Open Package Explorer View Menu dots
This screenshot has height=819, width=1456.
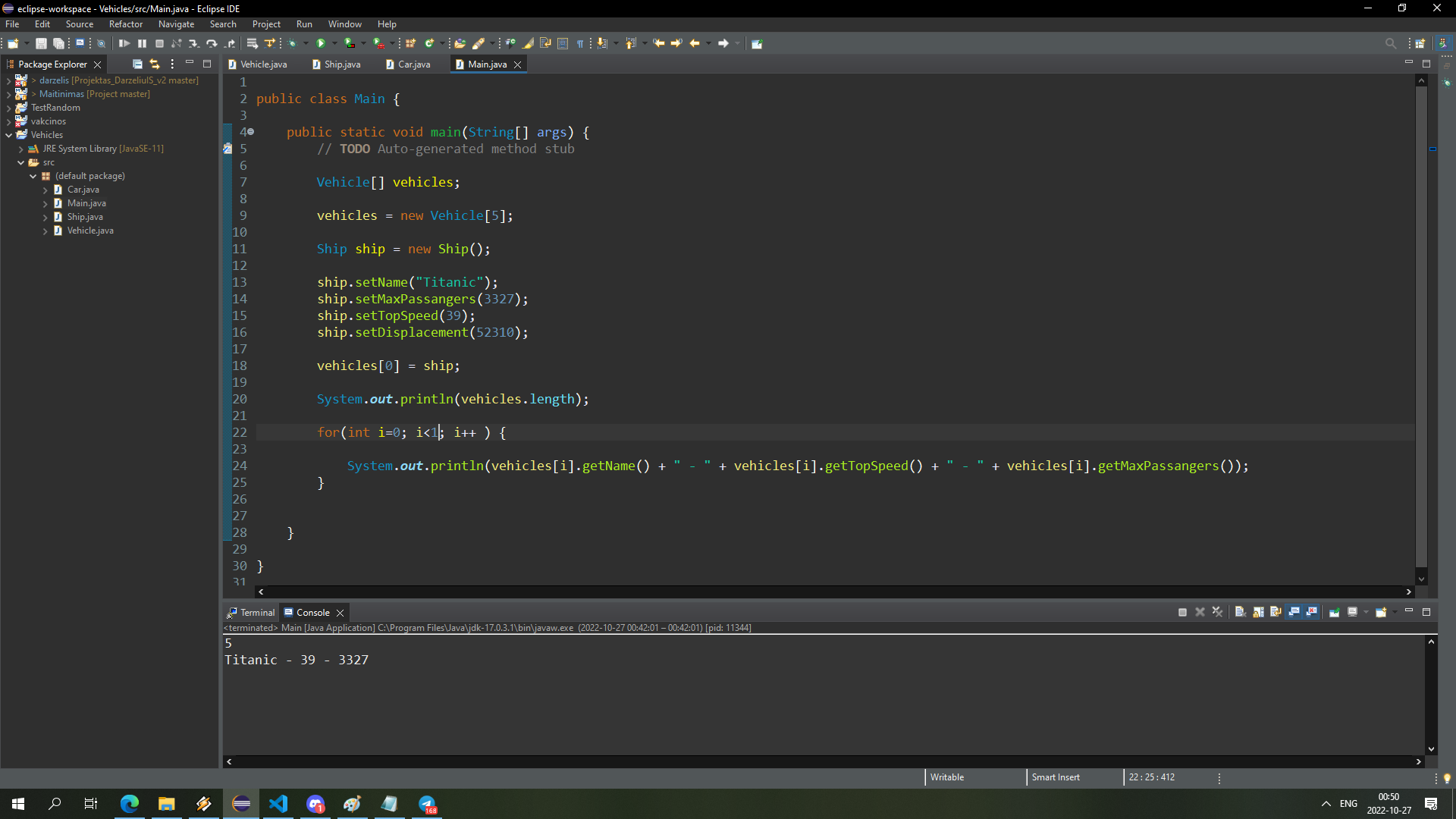172,64
